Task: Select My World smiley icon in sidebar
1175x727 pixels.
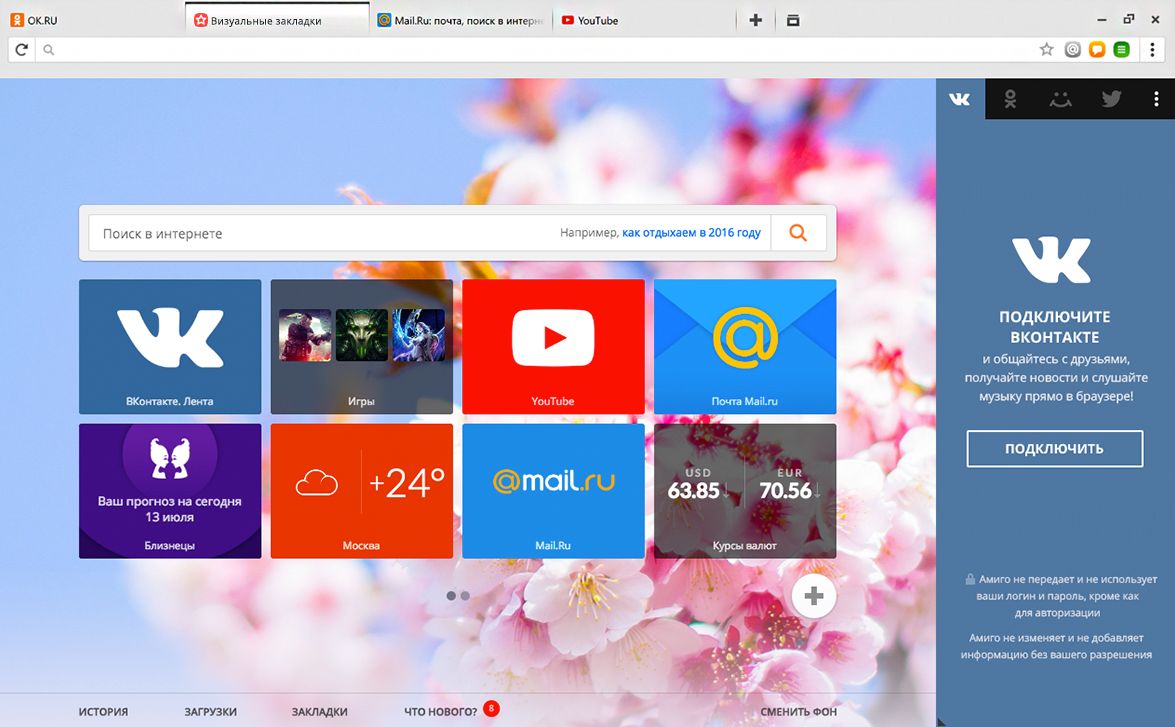Action: pyautogui.click(x=1060, y=99)
